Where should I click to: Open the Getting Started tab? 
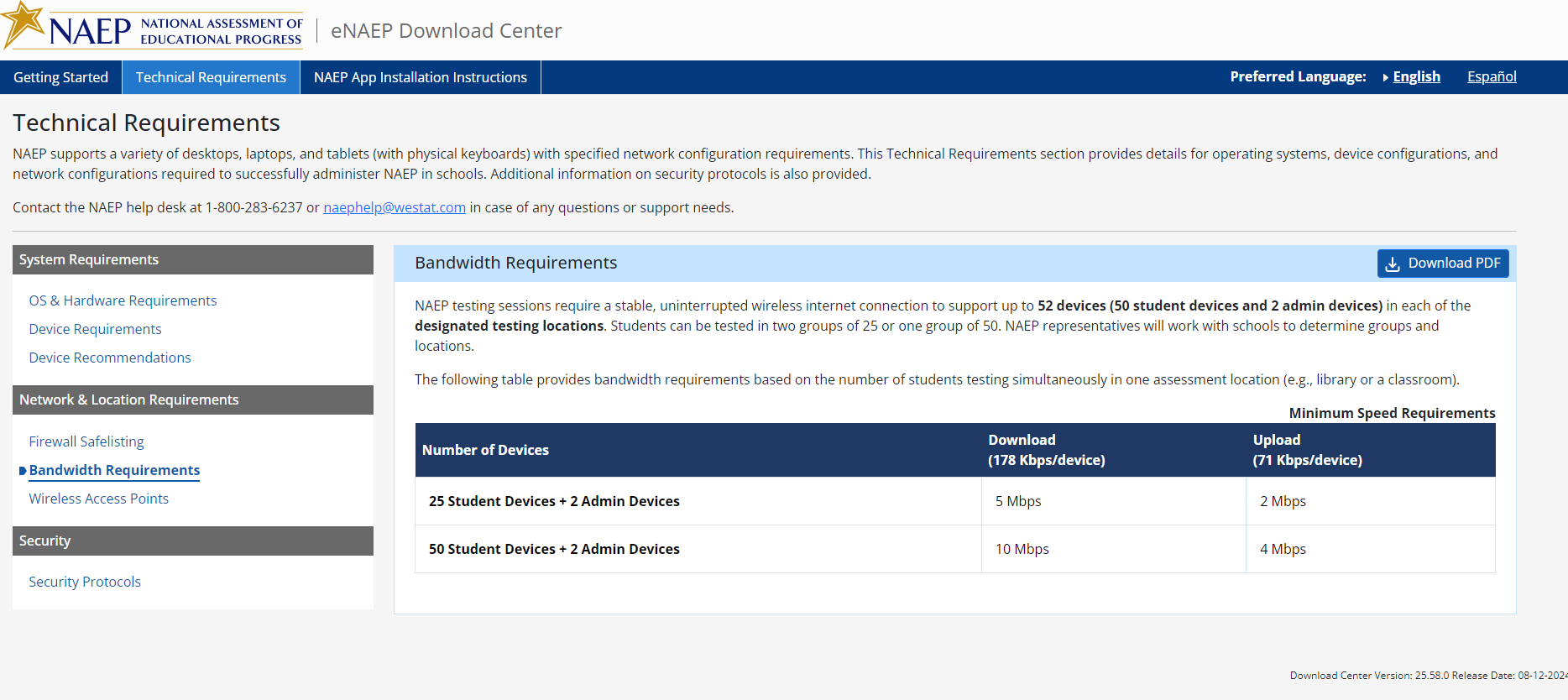click(x=61, y=77)
